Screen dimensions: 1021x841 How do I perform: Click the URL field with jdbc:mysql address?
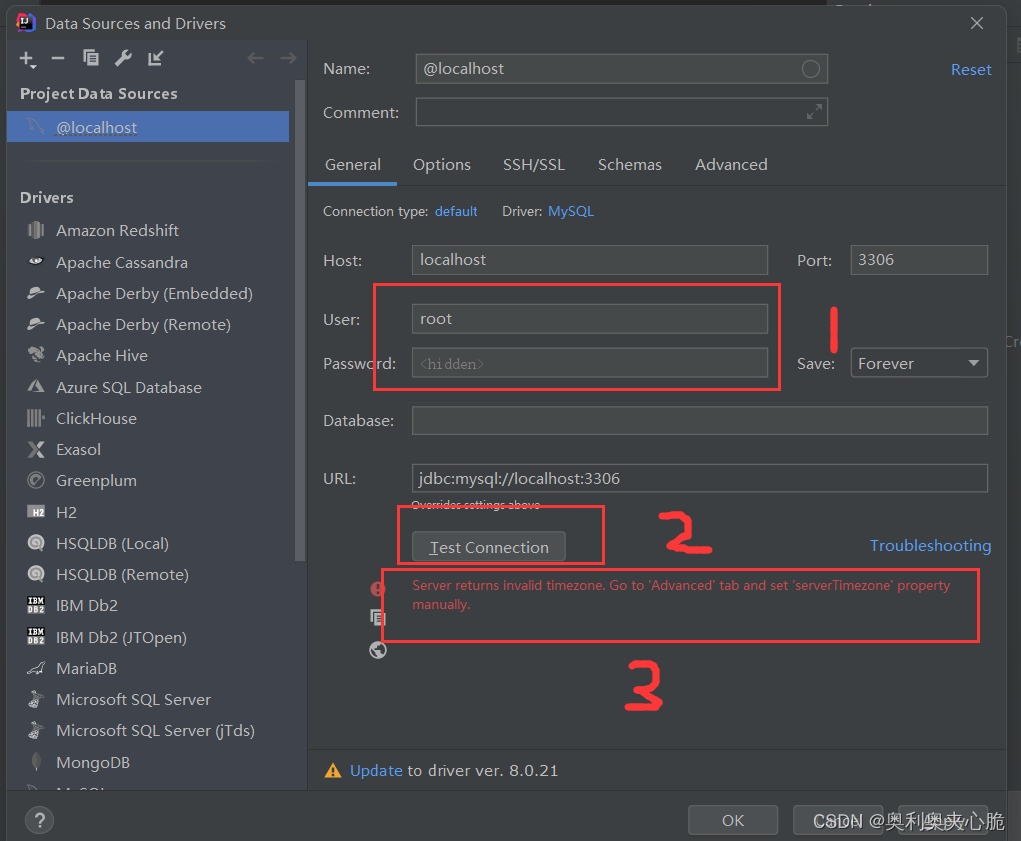pyautogui.click(x=699, y=478)
